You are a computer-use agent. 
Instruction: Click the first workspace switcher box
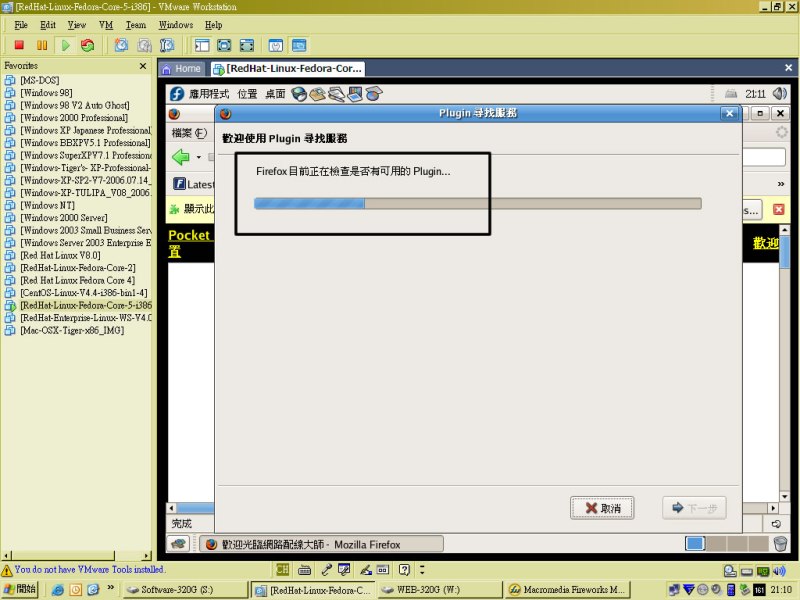pos(695,544)
